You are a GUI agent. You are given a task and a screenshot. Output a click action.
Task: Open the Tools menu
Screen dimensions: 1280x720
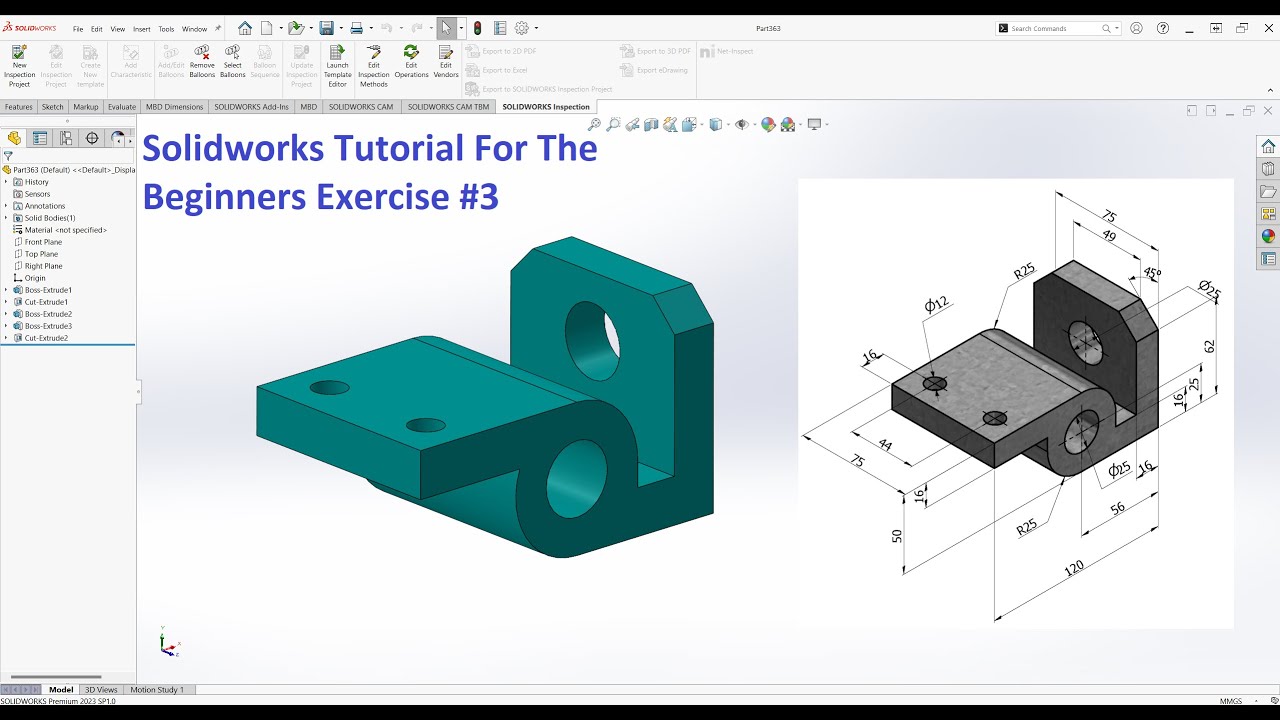point(166,29)
